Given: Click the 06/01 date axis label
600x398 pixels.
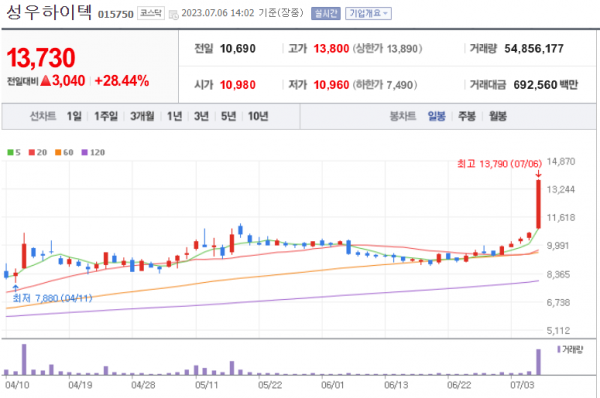Looking at the screenshot, I should [333, 385].
